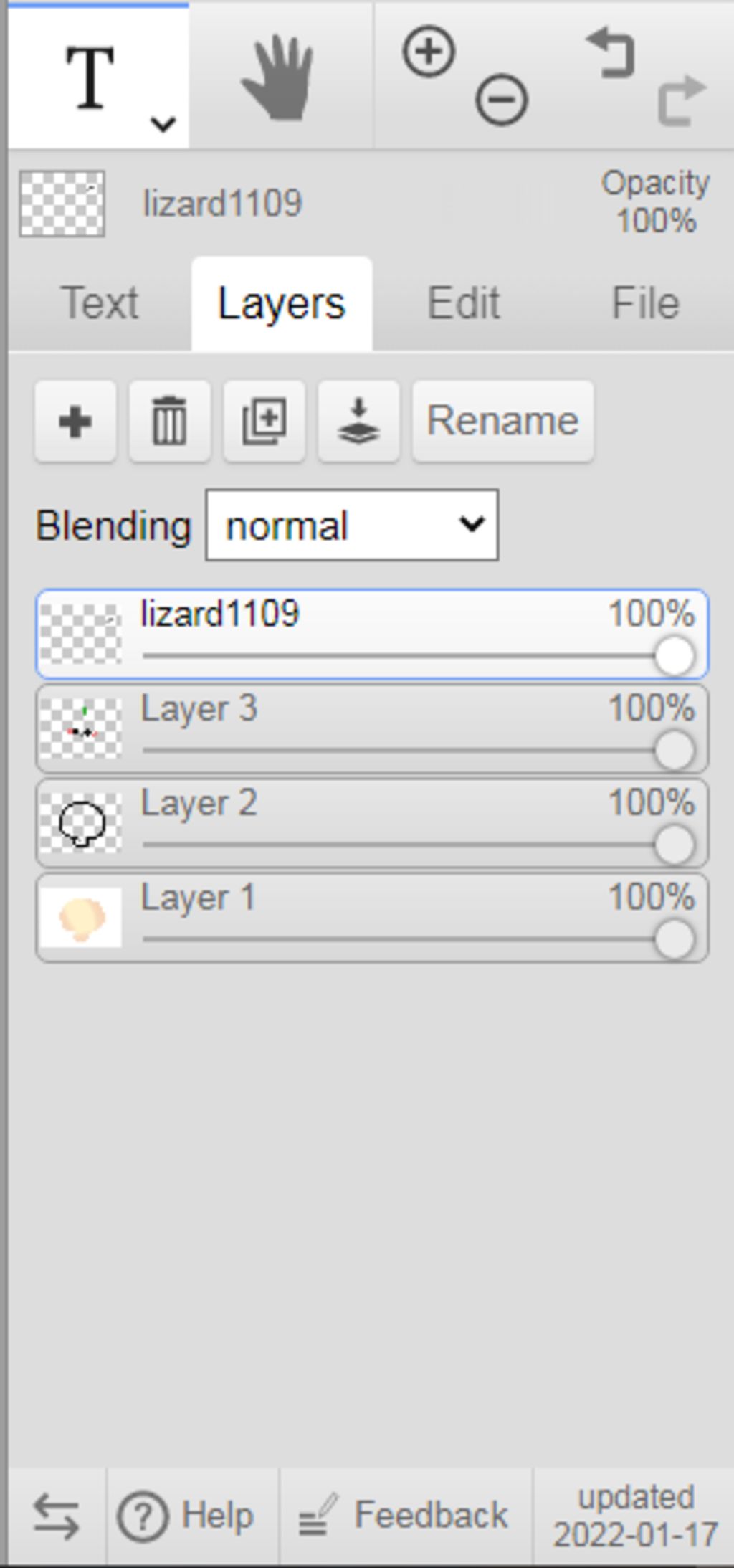Toggle the panel side swap arrows

[56, 1516]
